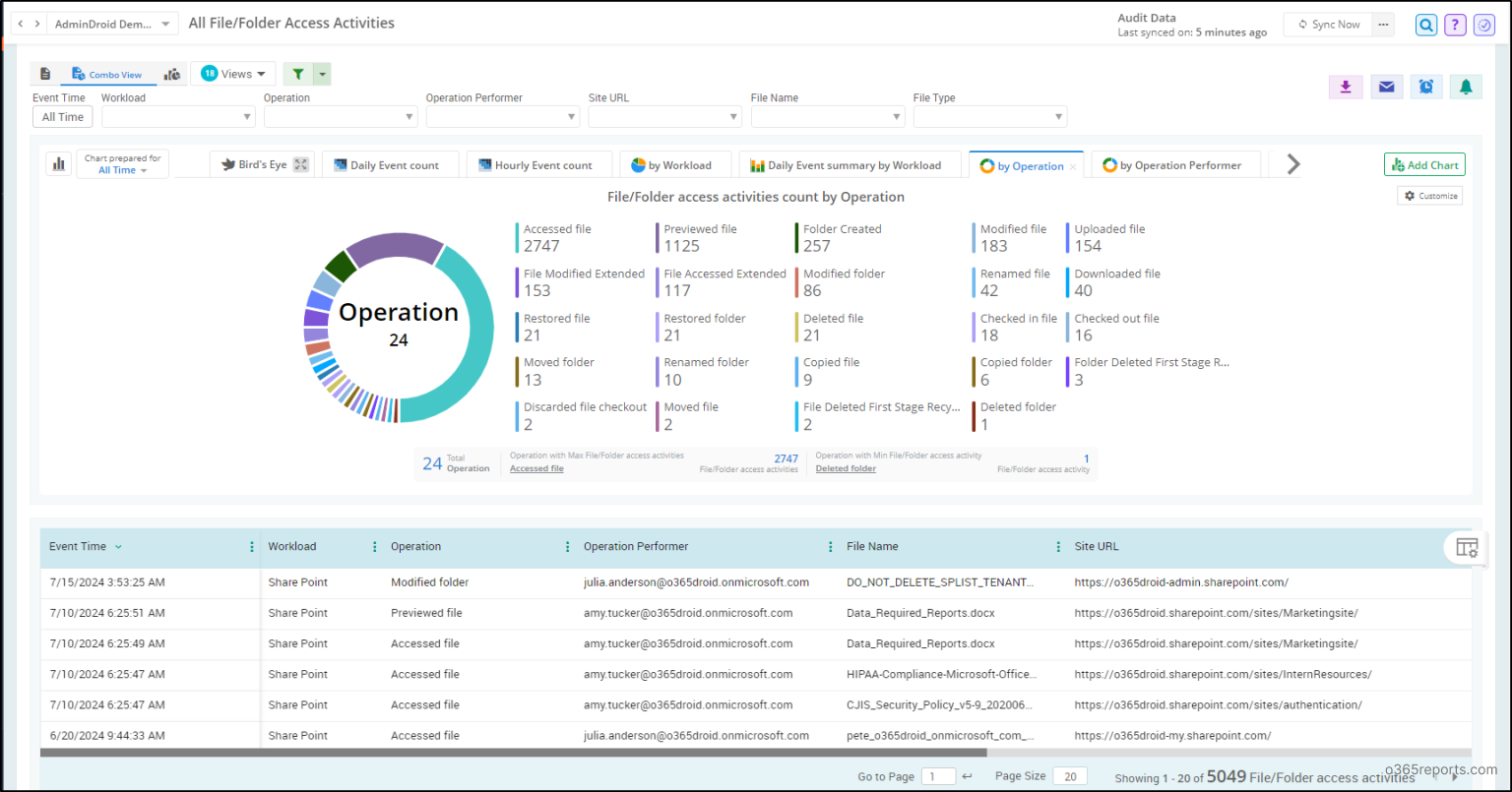Click the Customize gear button

1429,196
